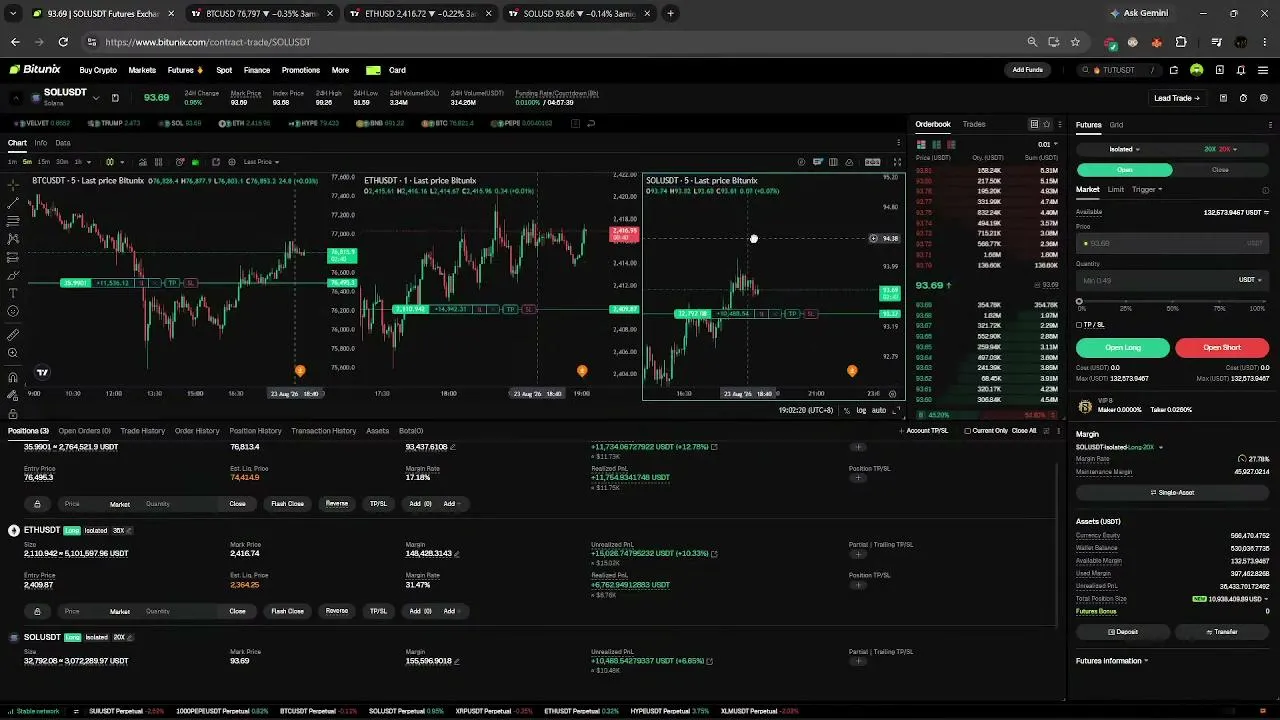Open the 20X leverage dropdown

[x=1221, y=150]
